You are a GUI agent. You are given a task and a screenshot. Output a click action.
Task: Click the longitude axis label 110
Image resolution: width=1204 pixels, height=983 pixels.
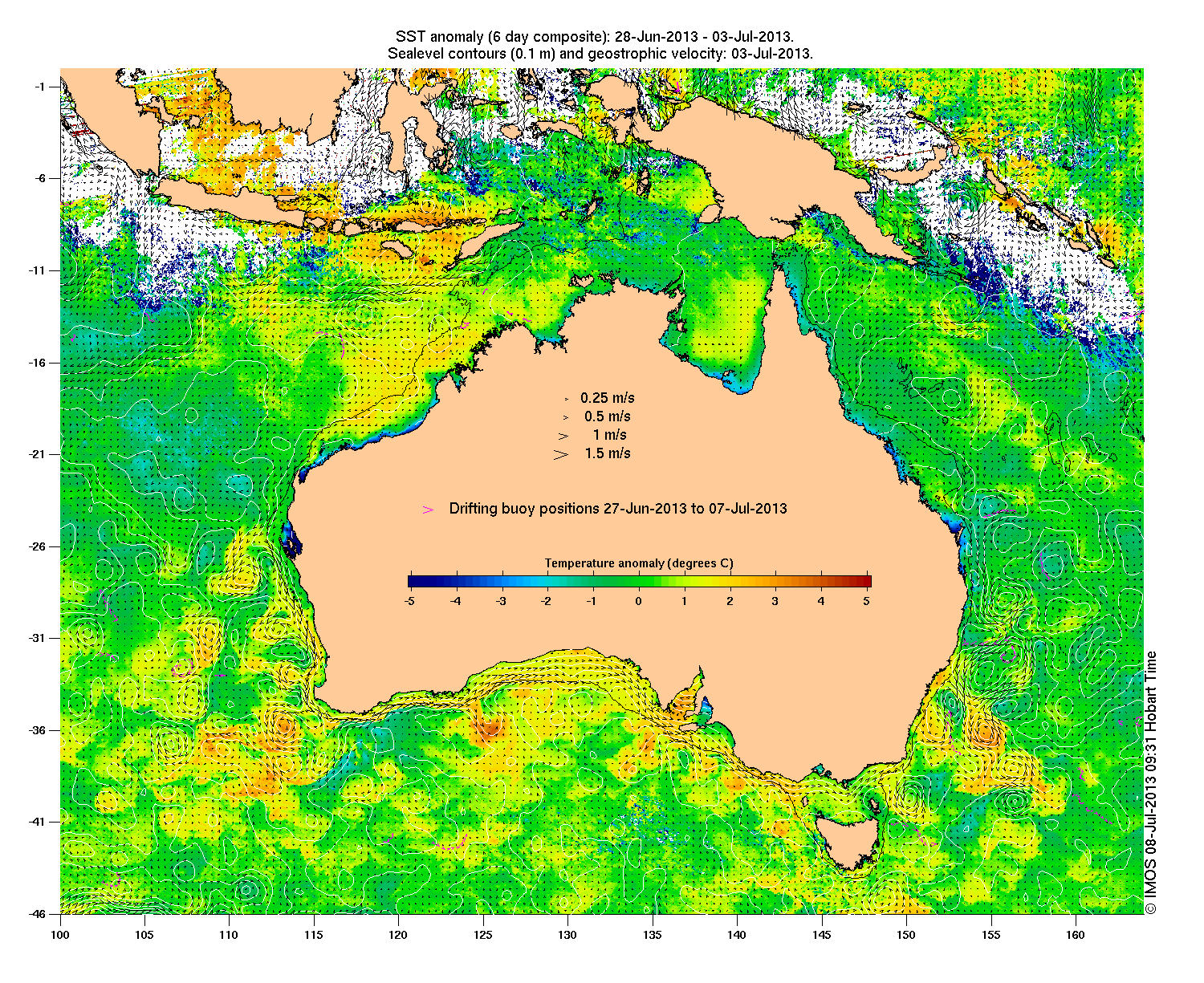tap(229, 935)
